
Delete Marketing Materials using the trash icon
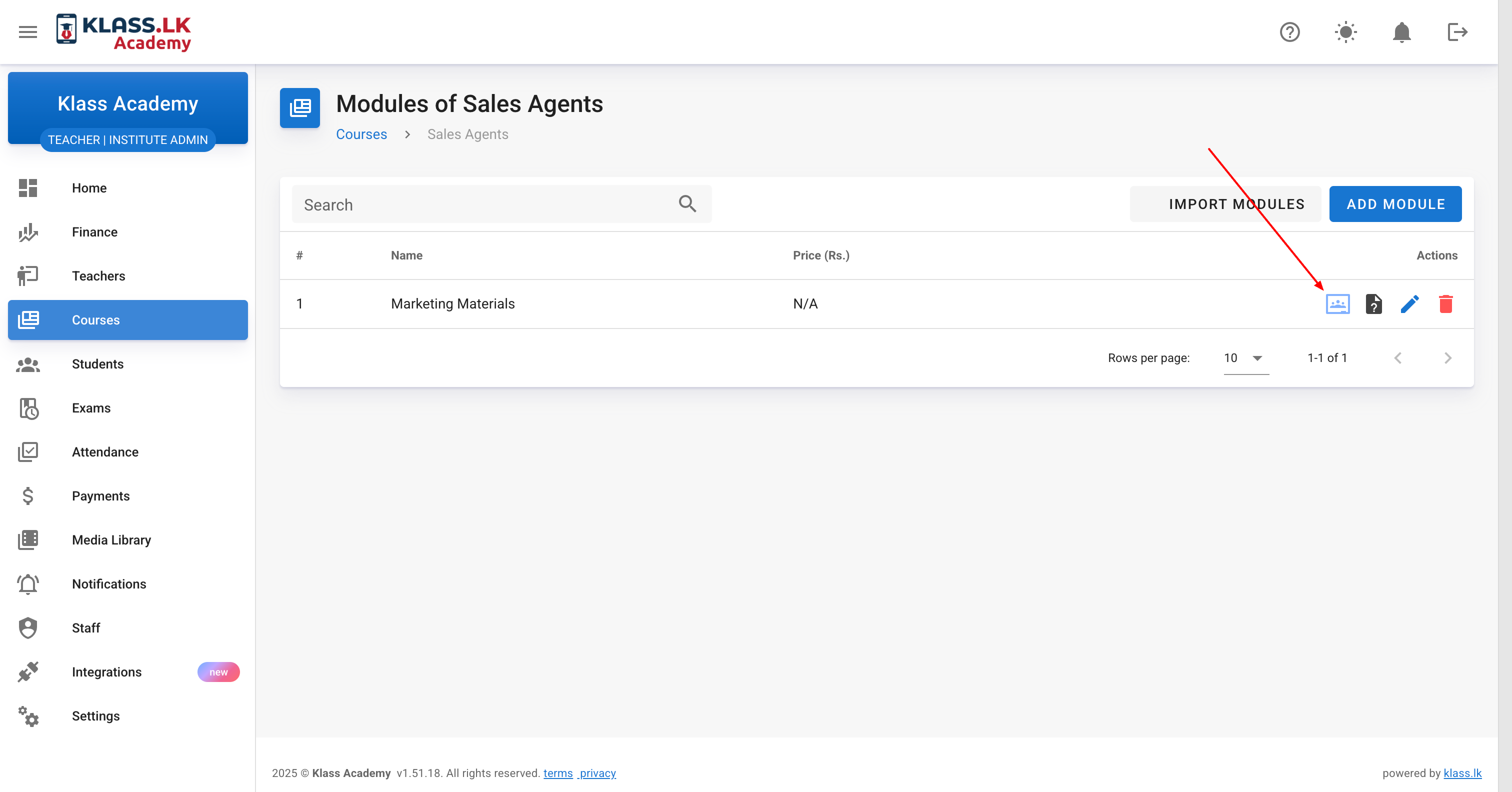[x=1446, y=303]
